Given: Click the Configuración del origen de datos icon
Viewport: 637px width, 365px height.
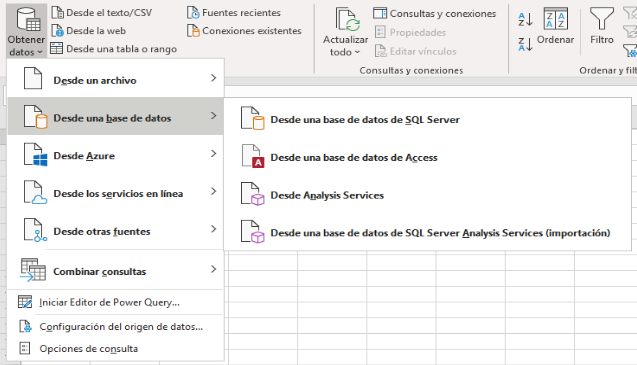Looking at the screenshot, I should click(x=25, y=326).
